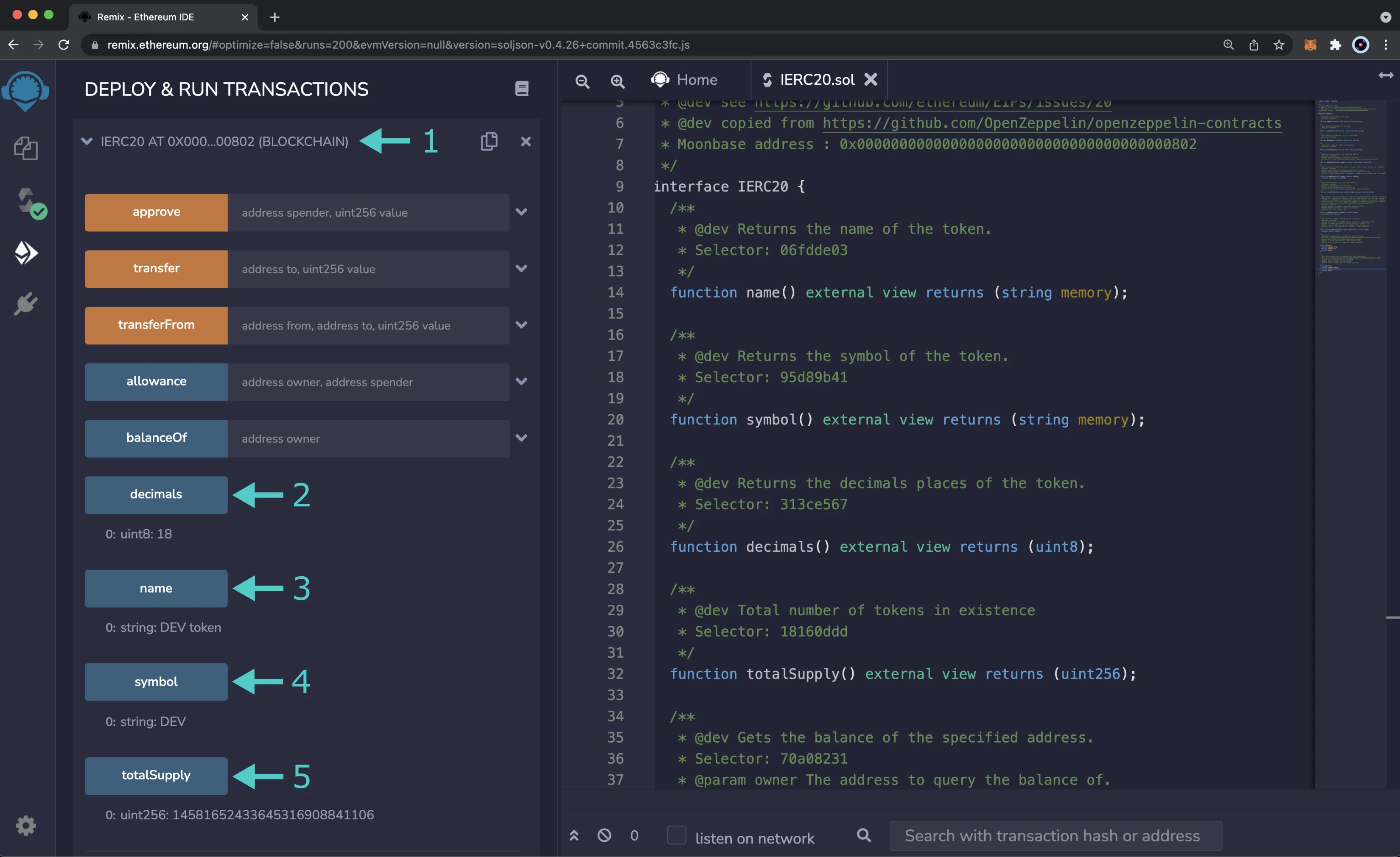This screenshot has height=857, width=1400.
Task: Click the browser address bar URL
Action: pyautogui.click(x=398, y=45)
